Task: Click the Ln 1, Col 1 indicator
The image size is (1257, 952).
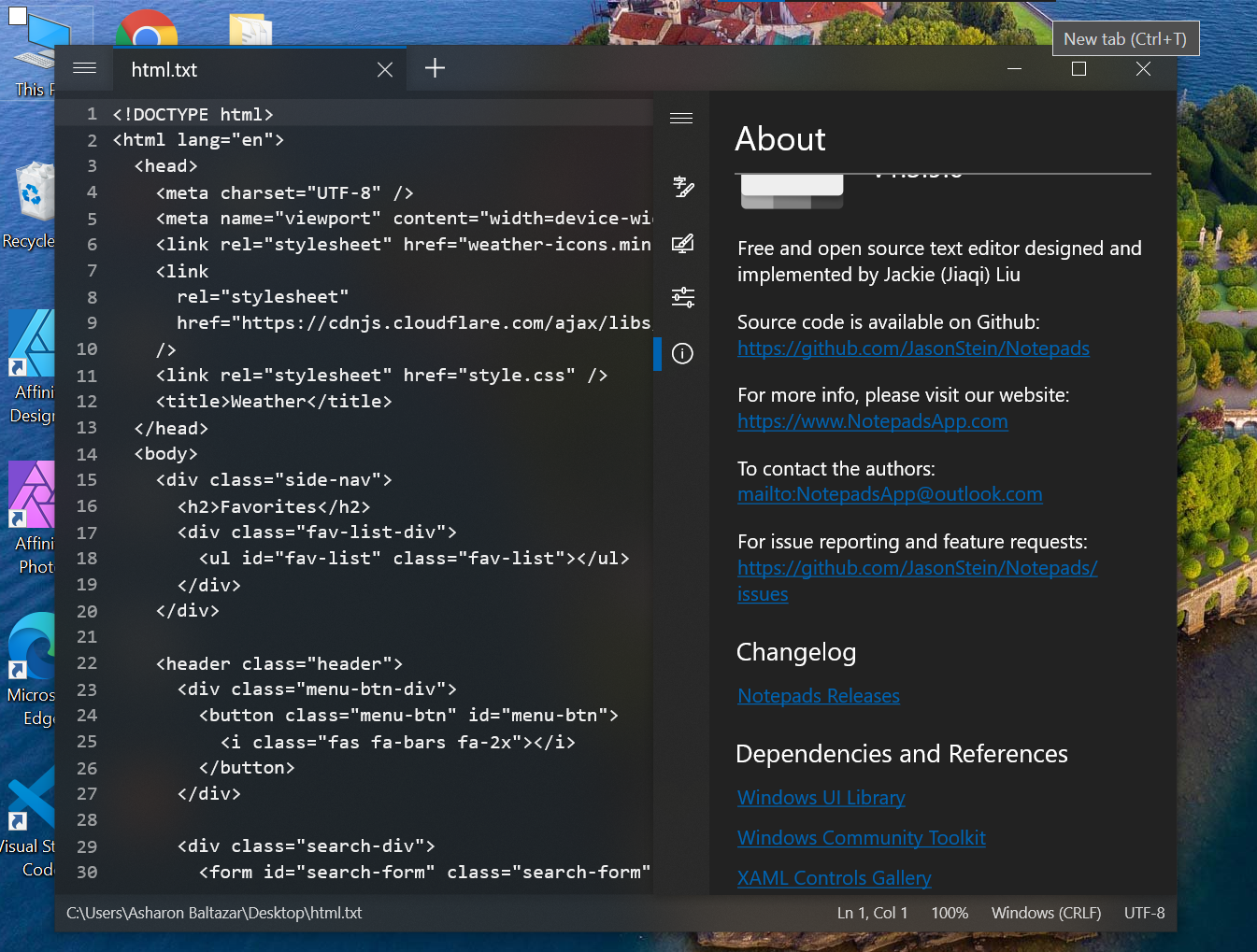Action: 873,913
